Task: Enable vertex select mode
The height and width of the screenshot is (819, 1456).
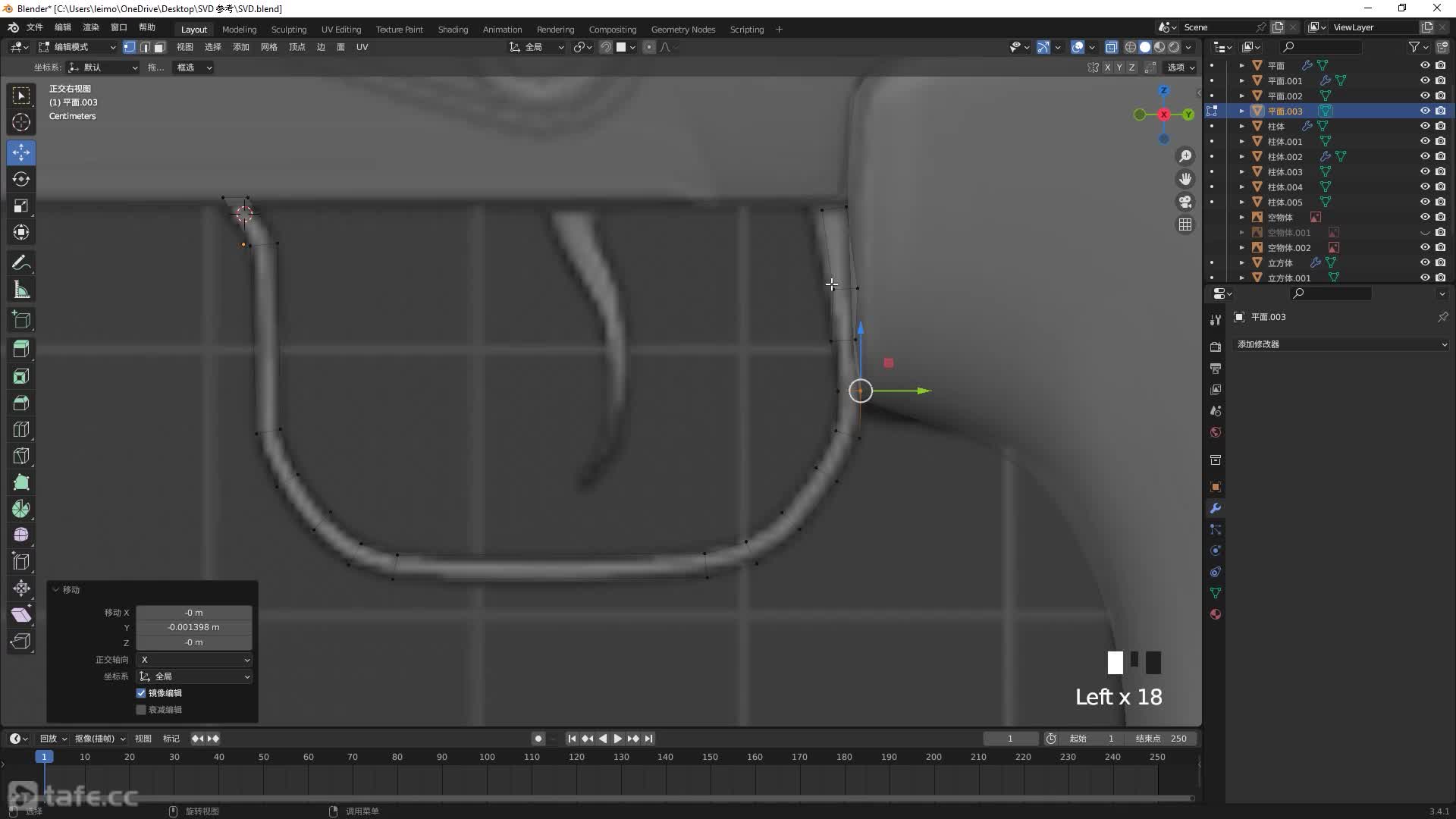Action: [x=130, y=47]
